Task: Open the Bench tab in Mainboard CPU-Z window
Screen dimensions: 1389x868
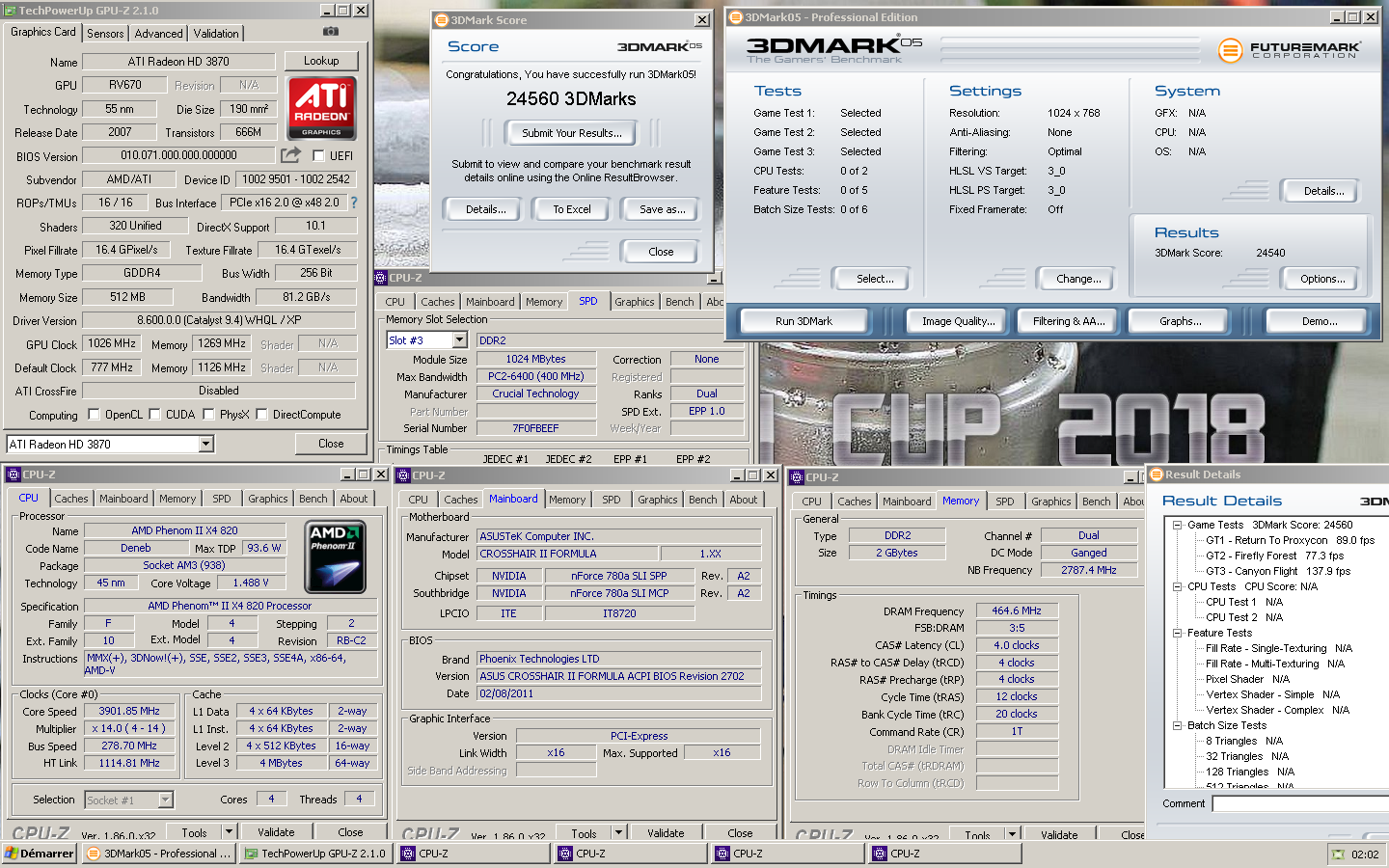Action: [703, 500]
